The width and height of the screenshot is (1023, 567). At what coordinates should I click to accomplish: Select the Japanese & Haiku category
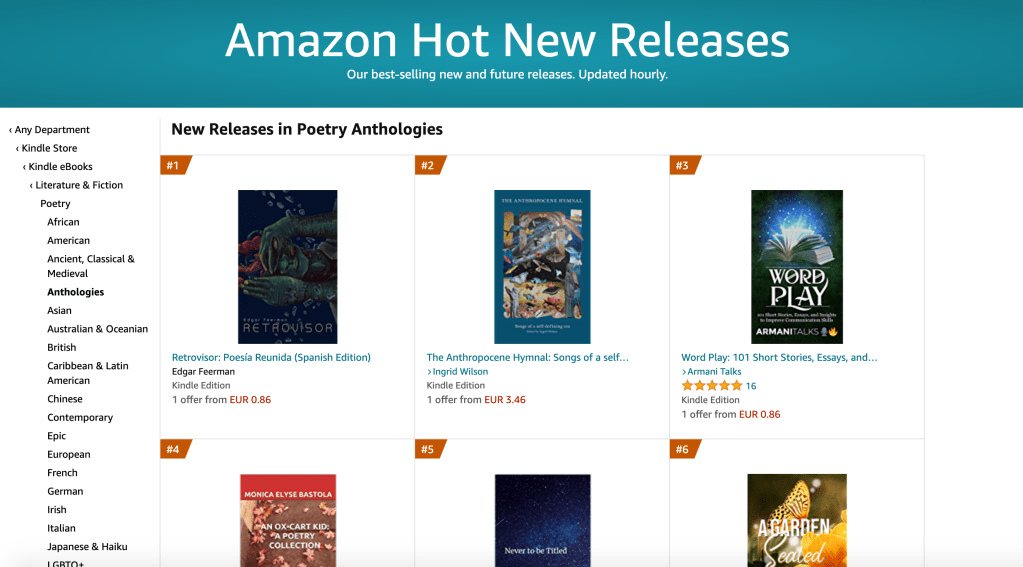[87, 547]
